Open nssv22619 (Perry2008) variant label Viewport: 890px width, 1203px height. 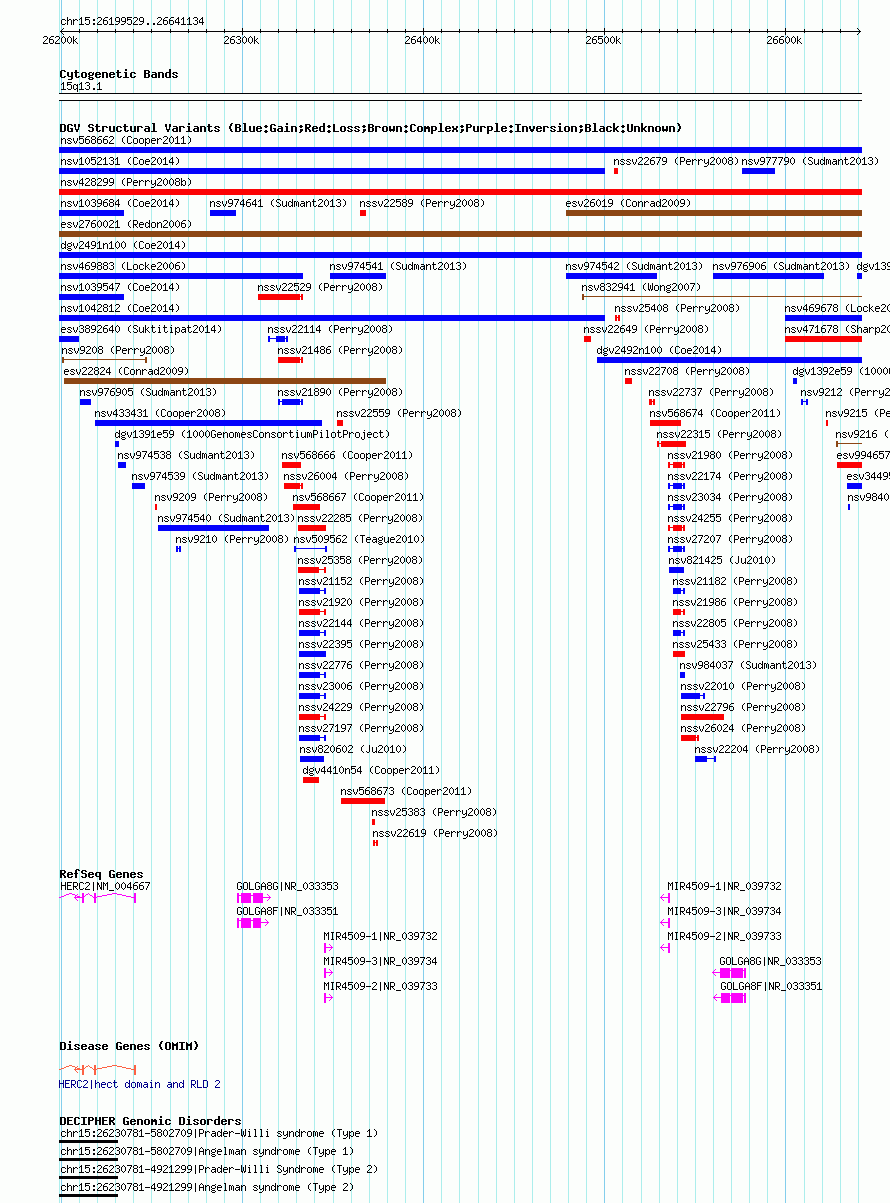point(435,833)
